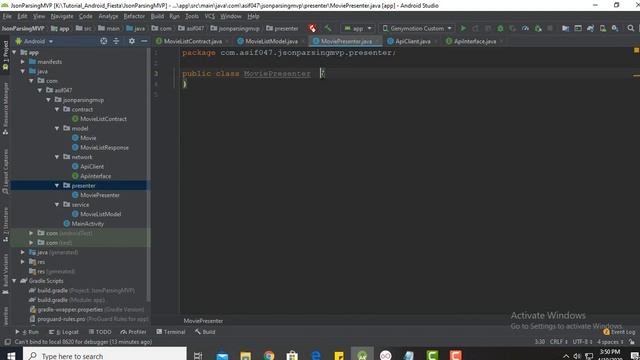Viewport: 640px width, 360px height.
Task: Switch to ApiClient.java tab
Action: [x=413, y=41]
